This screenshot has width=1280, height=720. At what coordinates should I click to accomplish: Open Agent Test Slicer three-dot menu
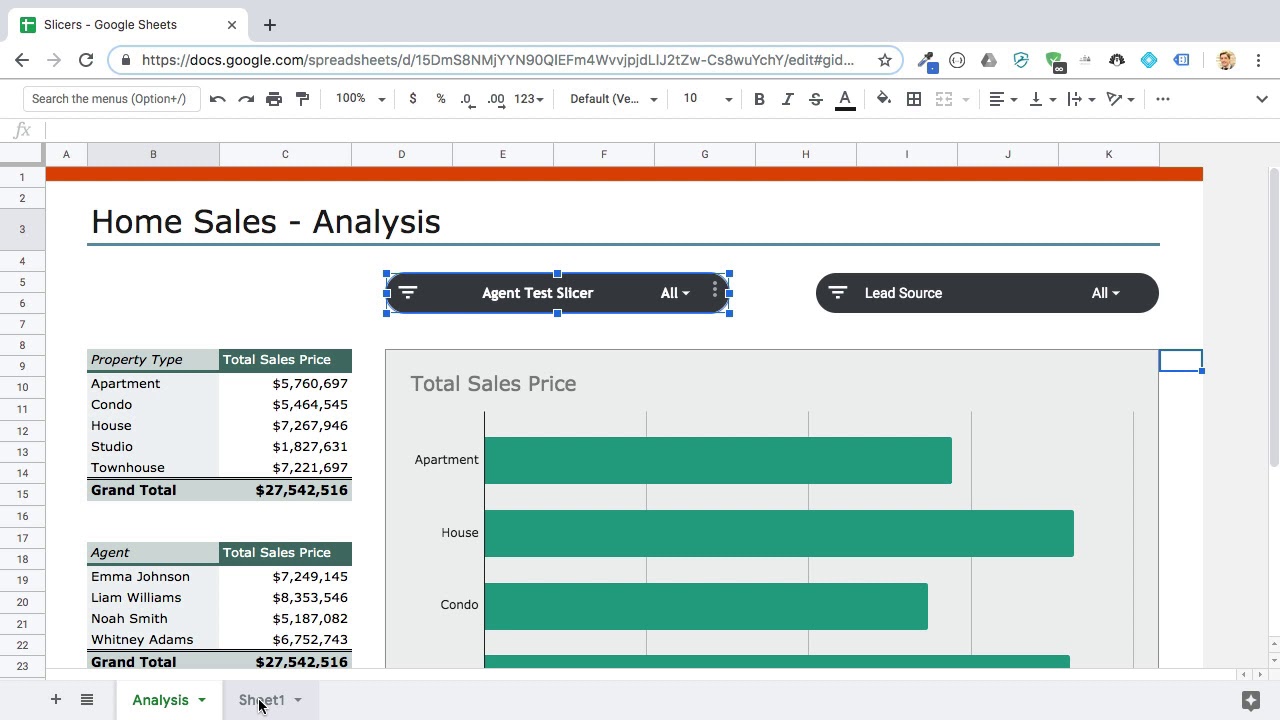click(x=715, y=290)
